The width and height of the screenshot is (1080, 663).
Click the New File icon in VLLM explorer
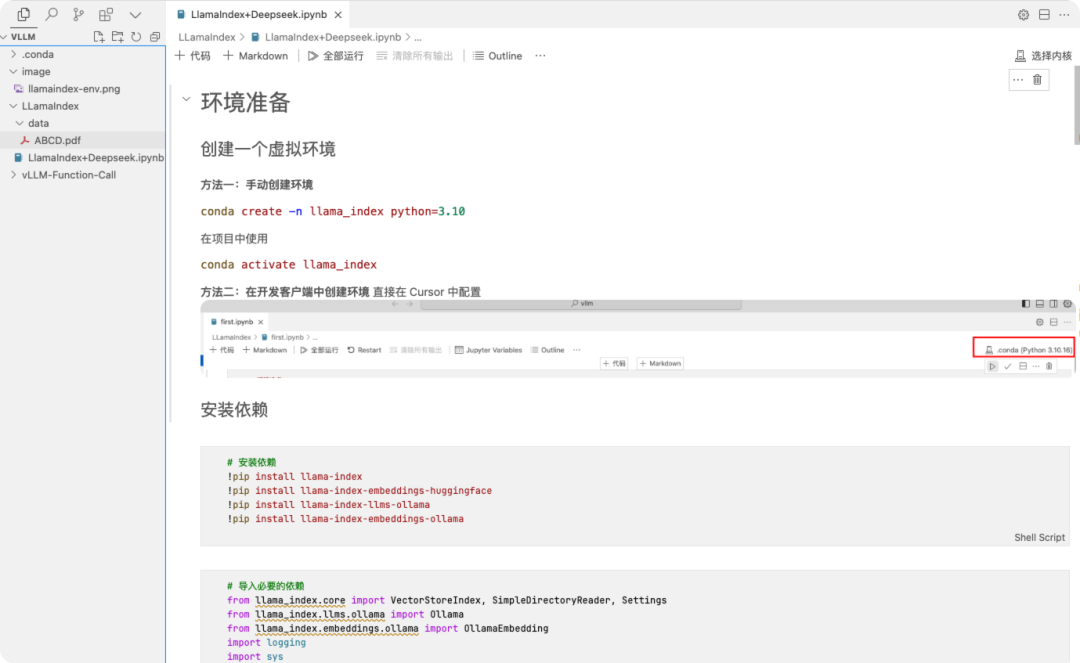click(x=98, y=36)
